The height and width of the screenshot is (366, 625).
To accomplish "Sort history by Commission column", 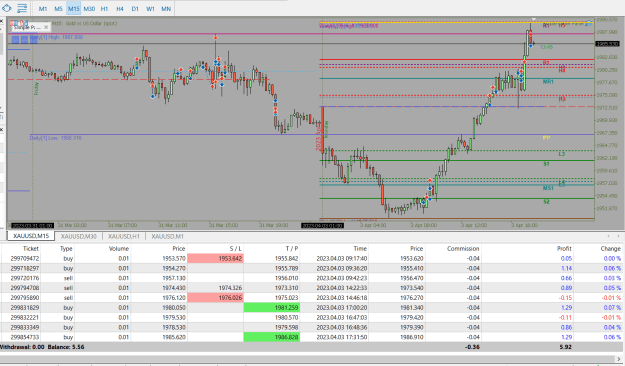I will click(x=463, y=248).
